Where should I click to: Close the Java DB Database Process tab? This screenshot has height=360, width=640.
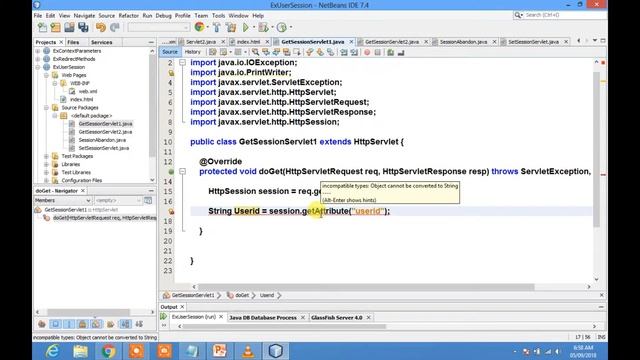(303, 317)
